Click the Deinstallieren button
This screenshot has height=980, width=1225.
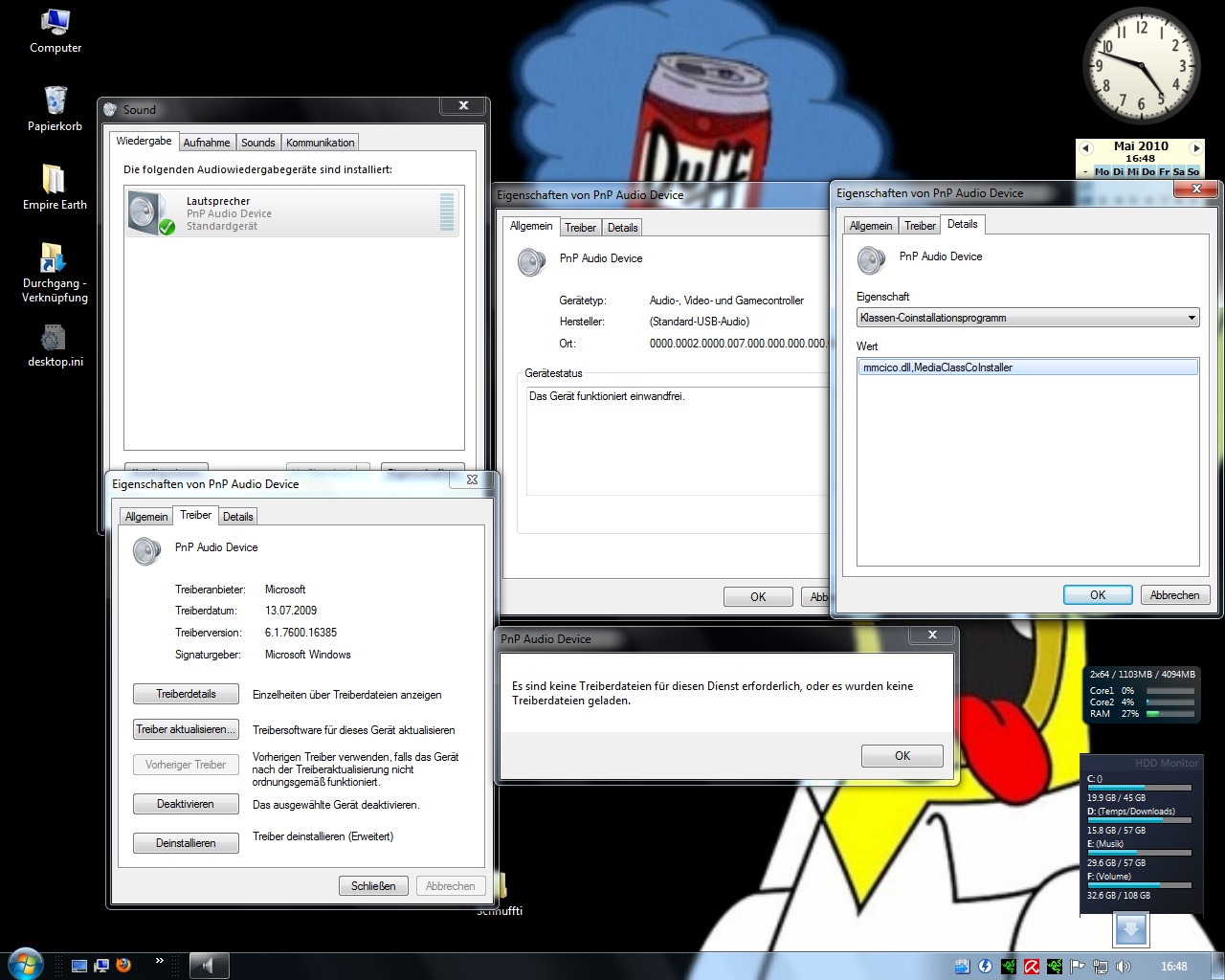pyautogui.click(x=186, y=843)
